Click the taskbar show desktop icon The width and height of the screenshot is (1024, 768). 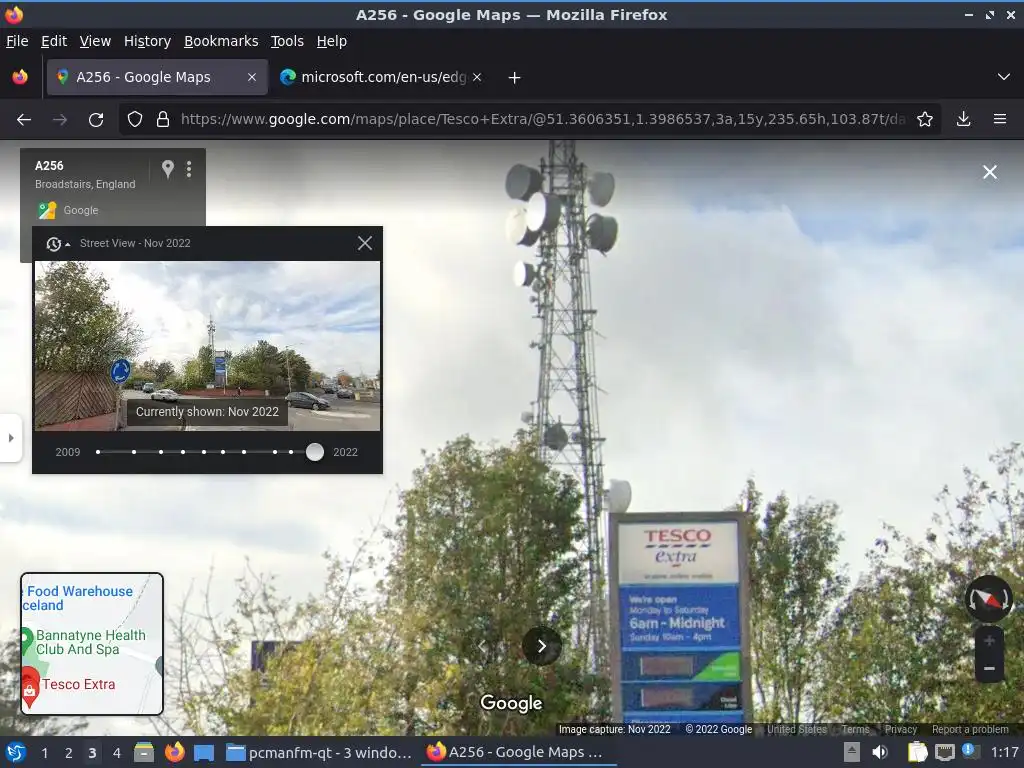(x=204, y=752)
